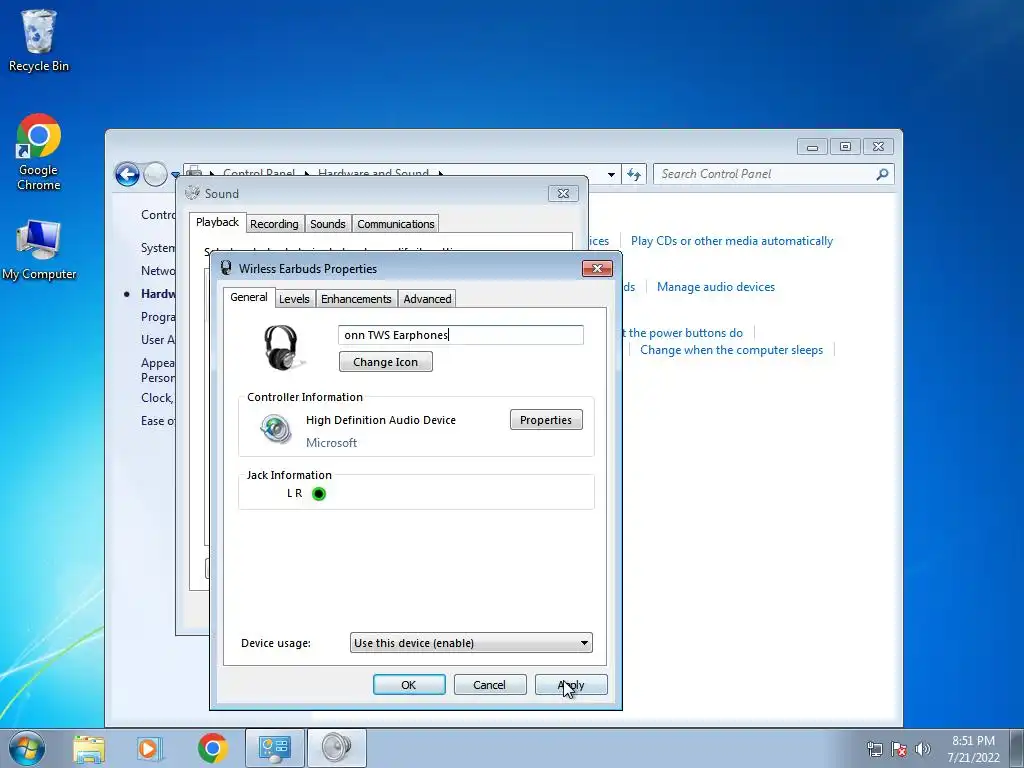Click the green jack indicator icon

click(319, 494)
